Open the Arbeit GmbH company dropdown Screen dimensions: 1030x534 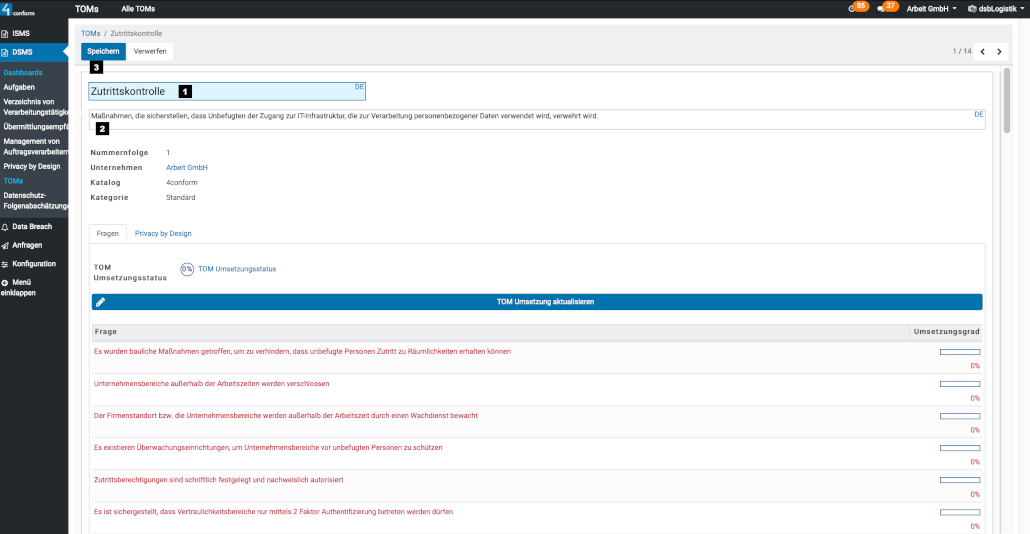coord(931,8)
